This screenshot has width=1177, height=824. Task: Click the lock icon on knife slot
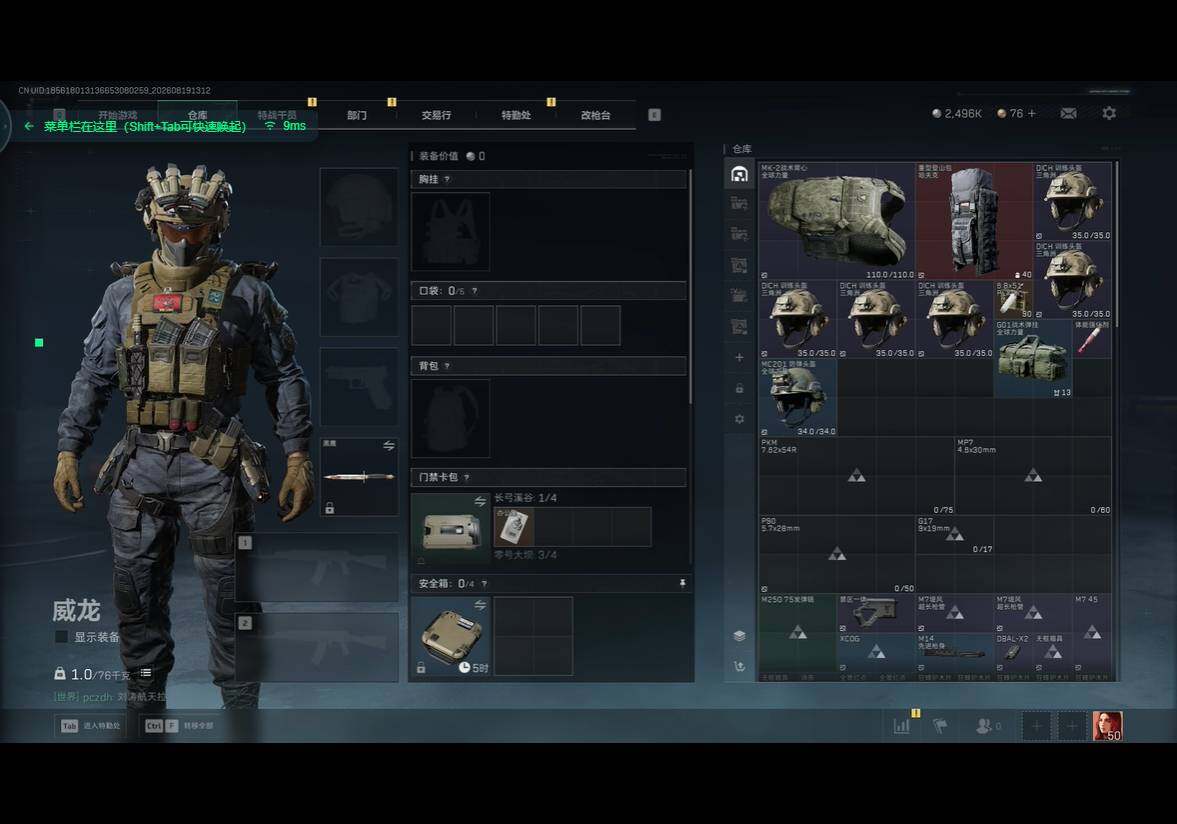click(x=330, y=508)
